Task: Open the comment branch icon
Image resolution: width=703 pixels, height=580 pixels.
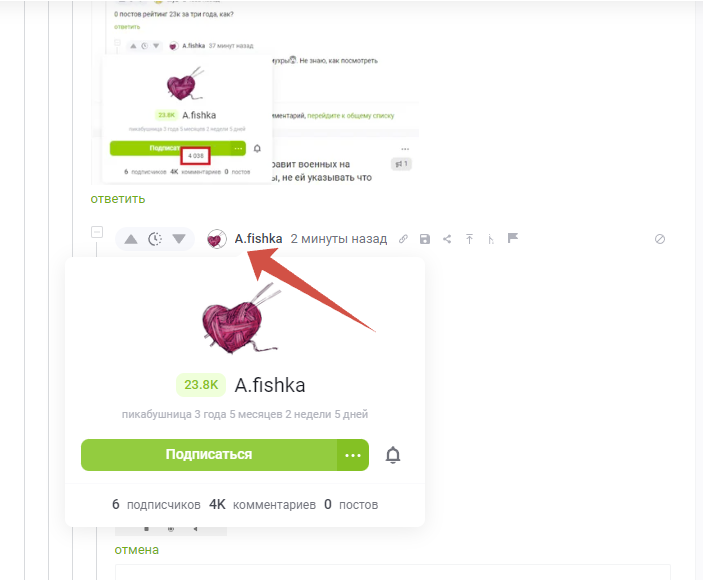Action: pos(491,239)
